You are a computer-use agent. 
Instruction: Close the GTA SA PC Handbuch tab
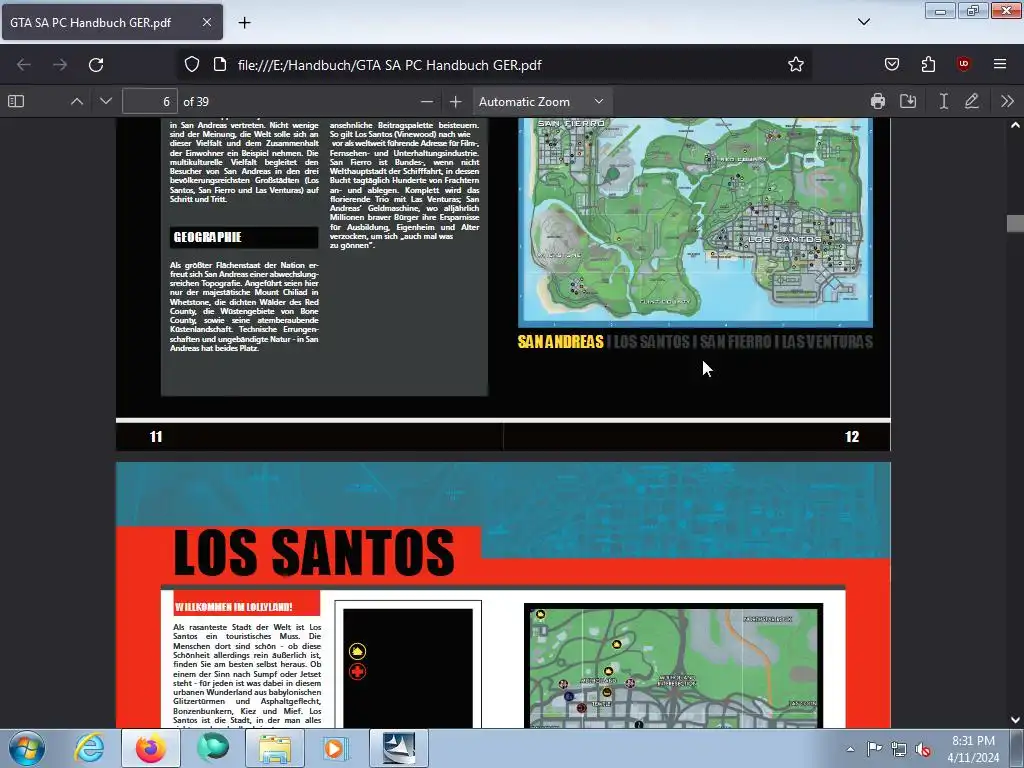(x=206, y=22)
